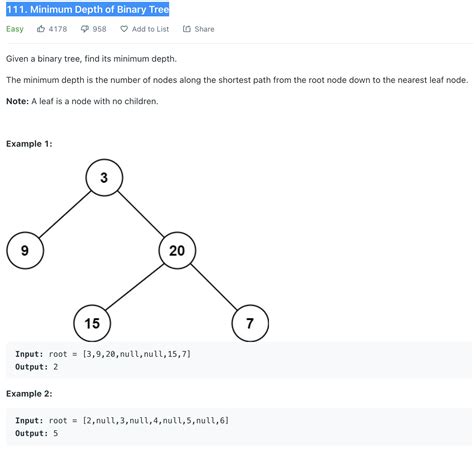Click the thumbs-down dislike icon

tap(85, 29)
